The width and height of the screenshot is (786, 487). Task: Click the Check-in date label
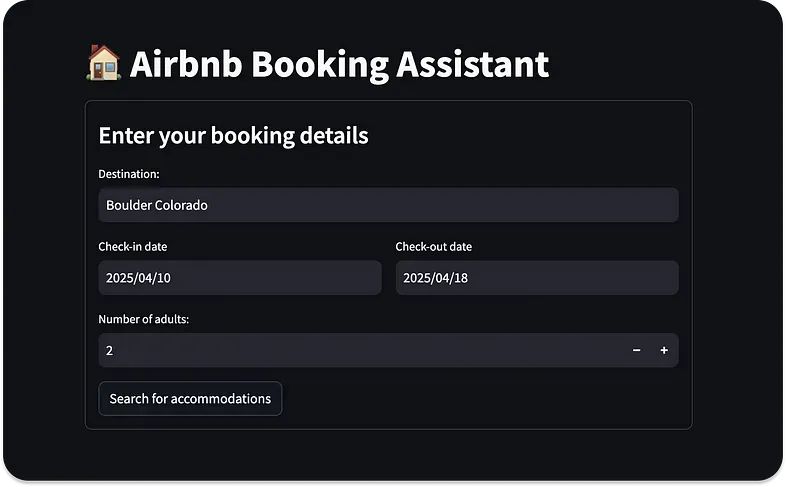coord(133,246)
